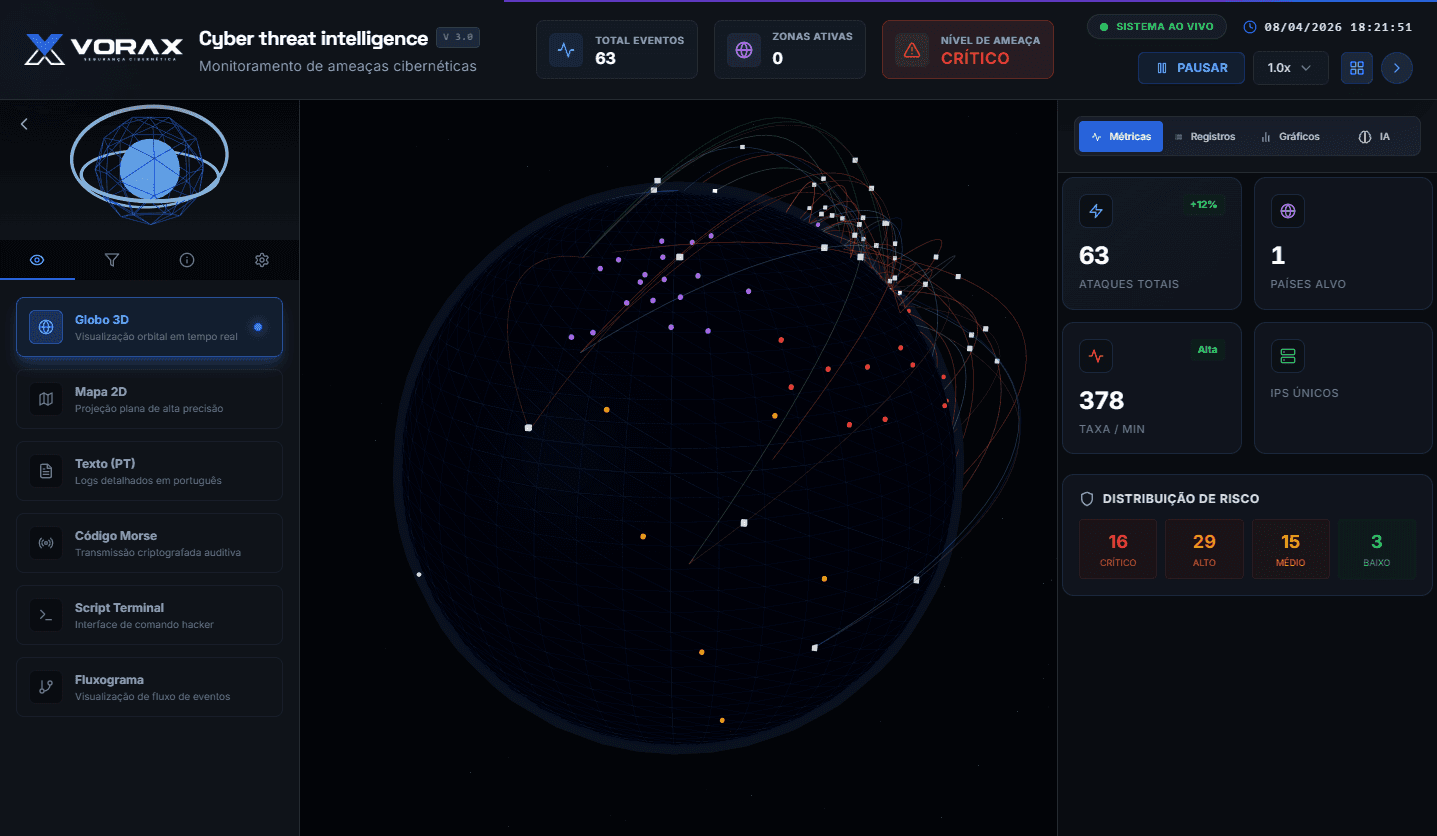1437x836 pixels.
Task: Select the Mapa 2D view option
Action: coord(149,399)
